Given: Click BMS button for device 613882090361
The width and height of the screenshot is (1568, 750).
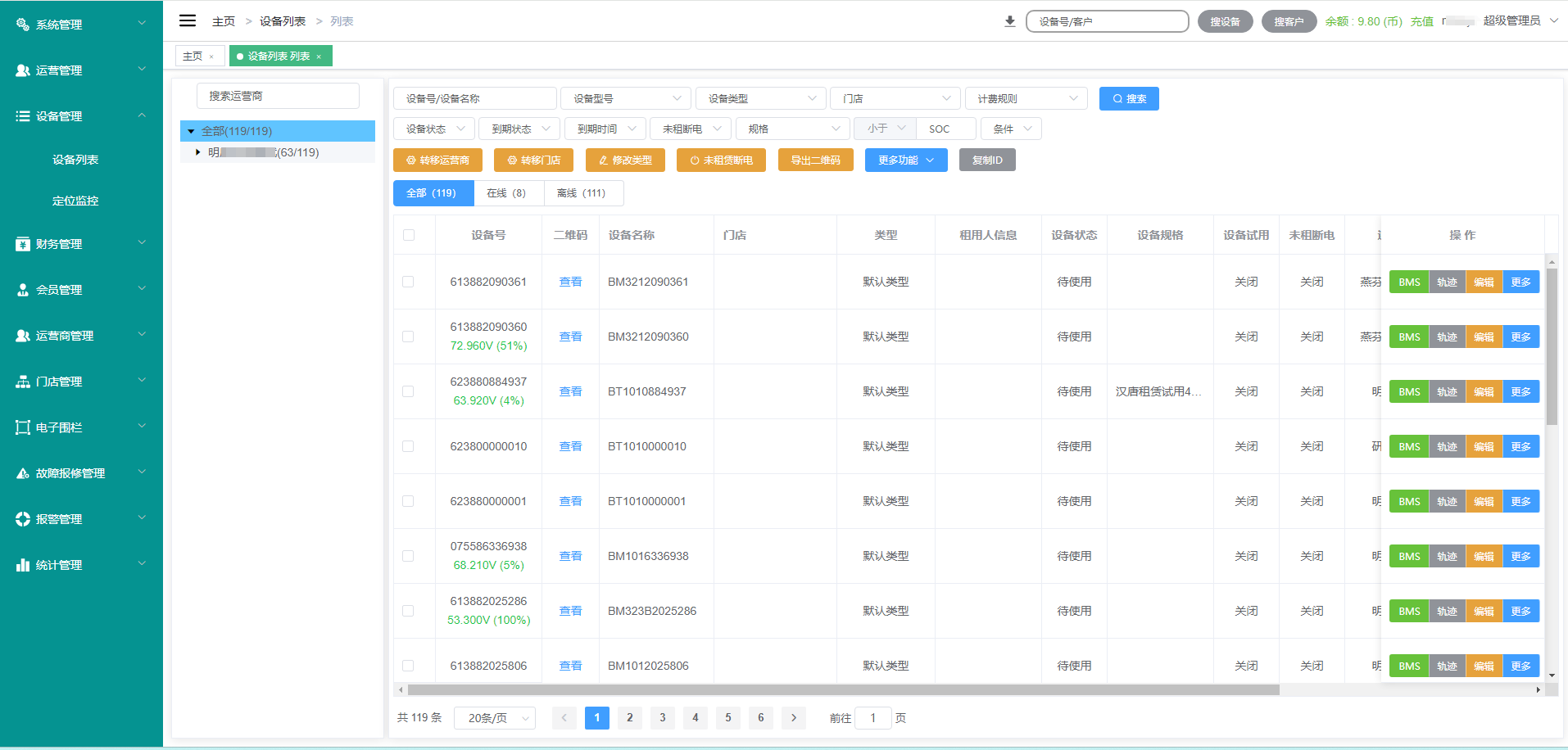Looking at the screenshot, I should coord(1409,282).
